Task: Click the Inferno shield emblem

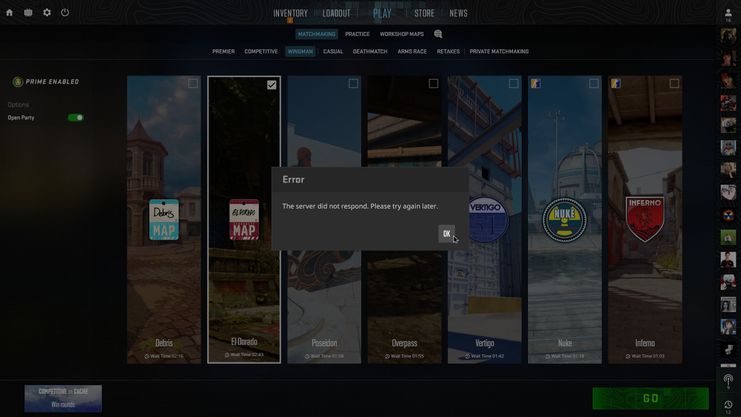Action: click(x=645, y=219)
